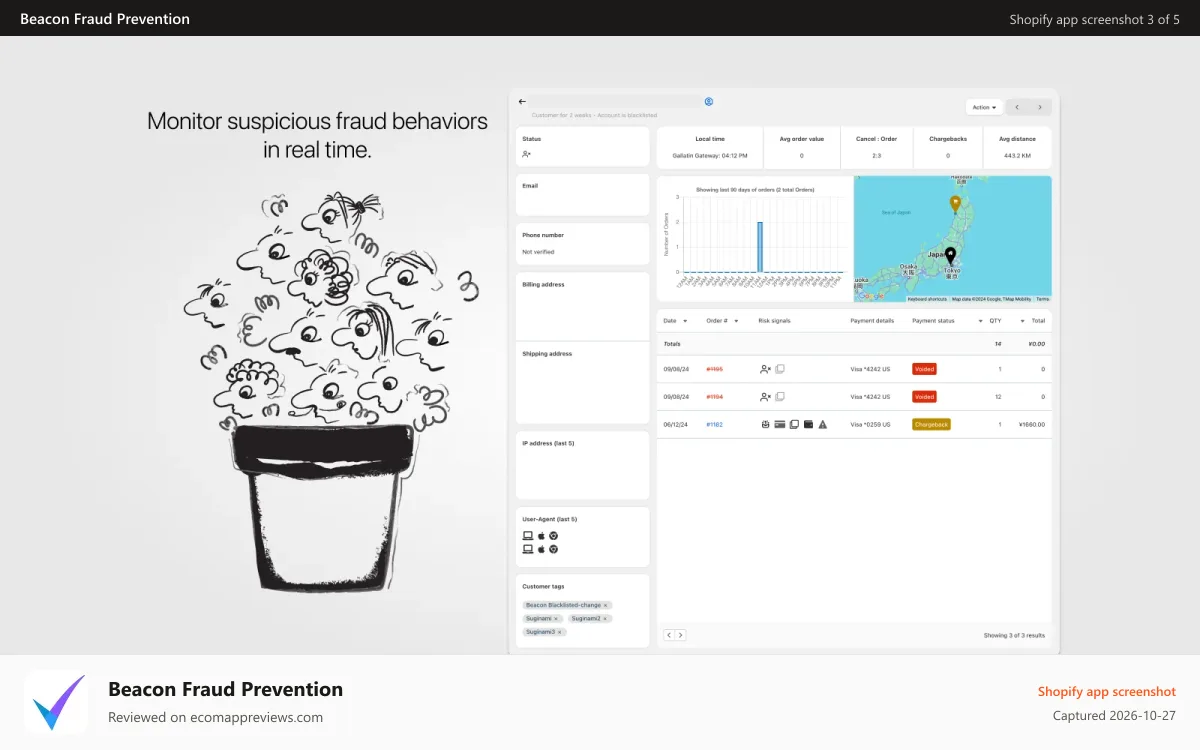
Task: Click the next page arrow below the table
Action: (x=681, y=635)
